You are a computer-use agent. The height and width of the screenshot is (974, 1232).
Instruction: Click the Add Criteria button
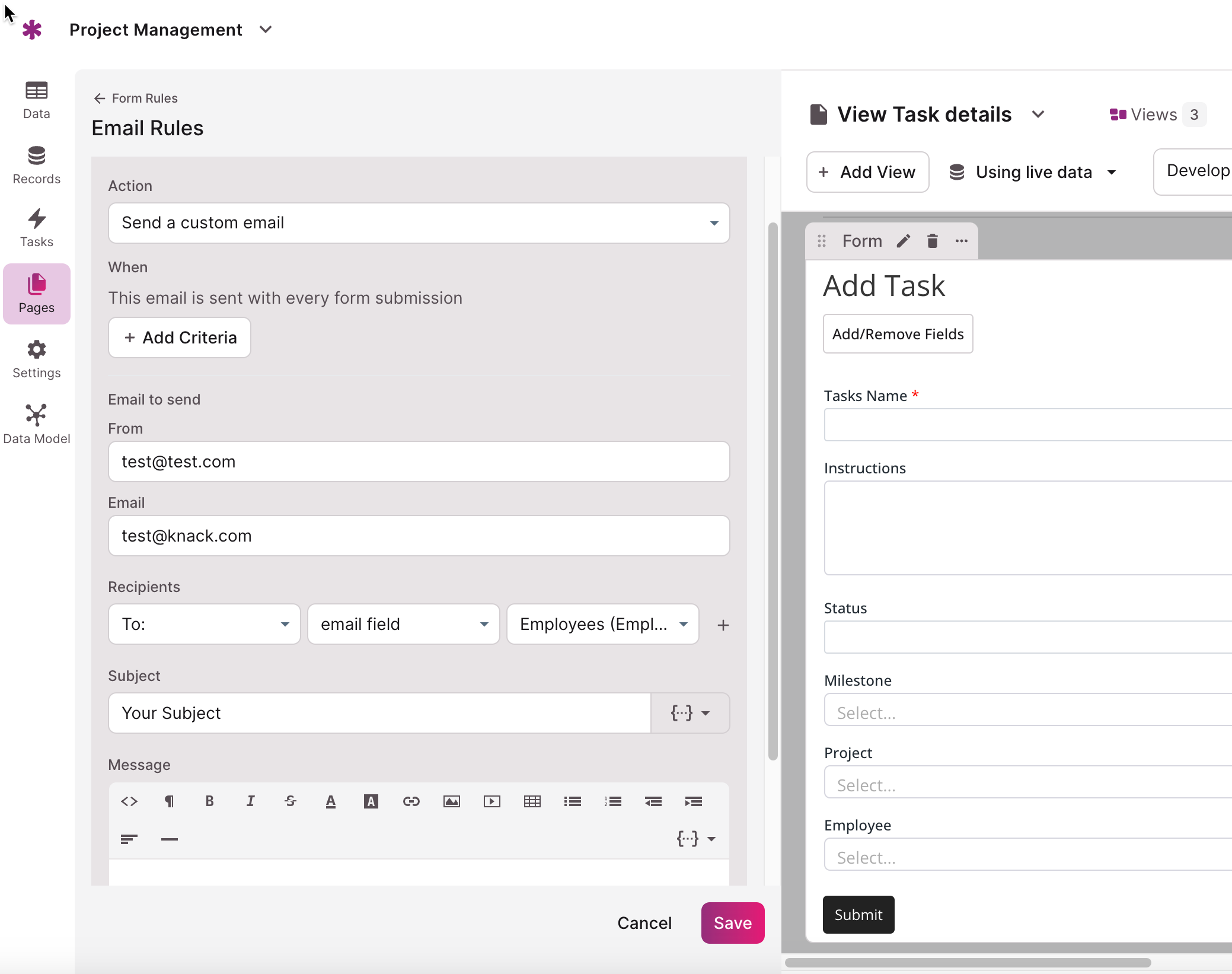180,338
